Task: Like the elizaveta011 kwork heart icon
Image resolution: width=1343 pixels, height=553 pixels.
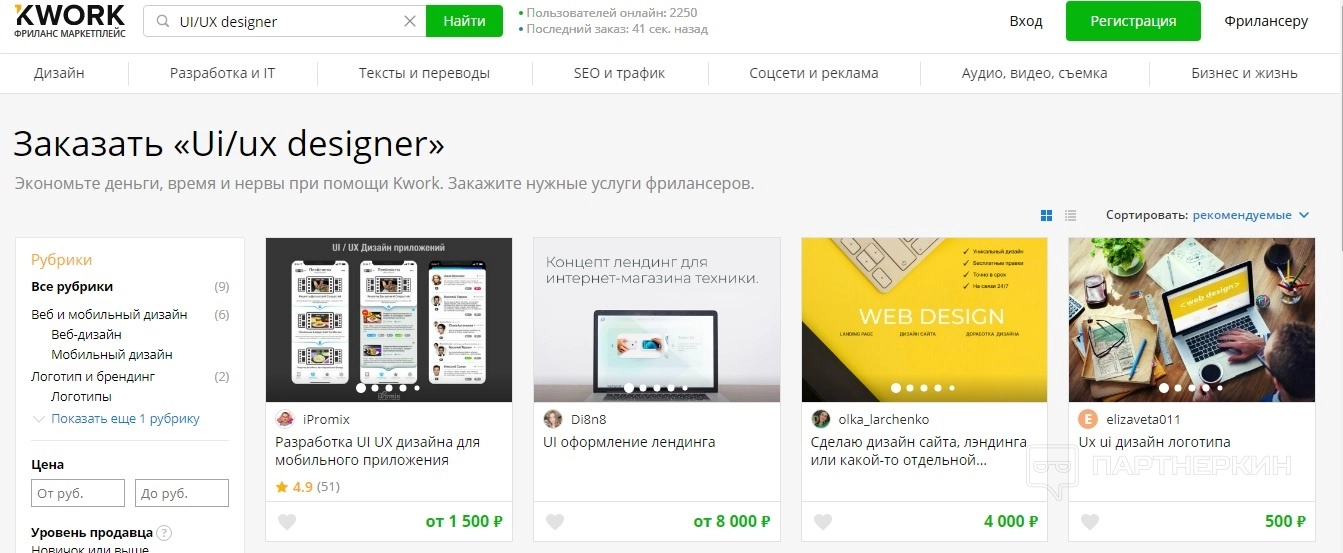Action: pyautogui.click(x=1090, y=522)
